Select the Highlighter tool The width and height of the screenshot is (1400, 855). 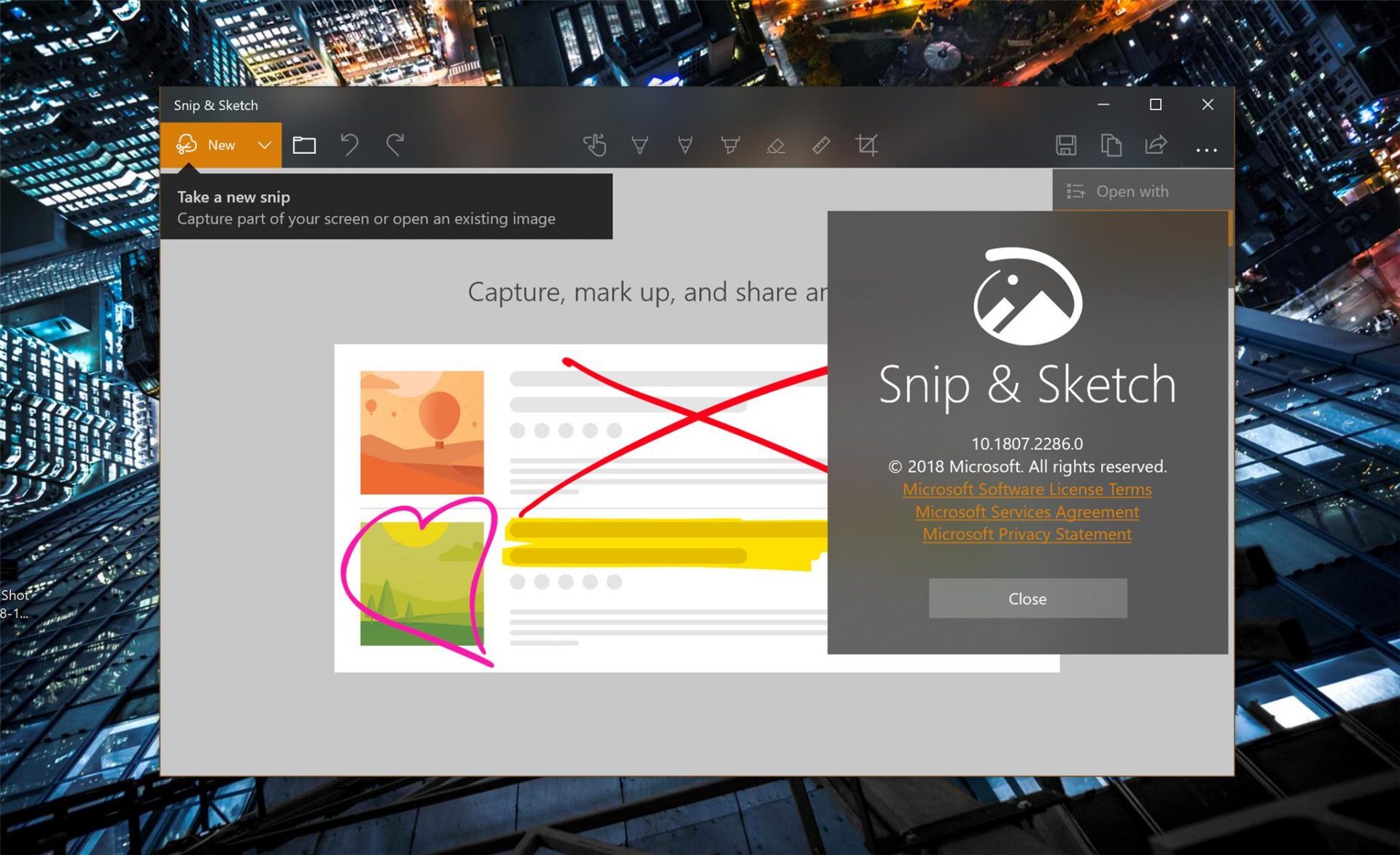coord(730,145)
